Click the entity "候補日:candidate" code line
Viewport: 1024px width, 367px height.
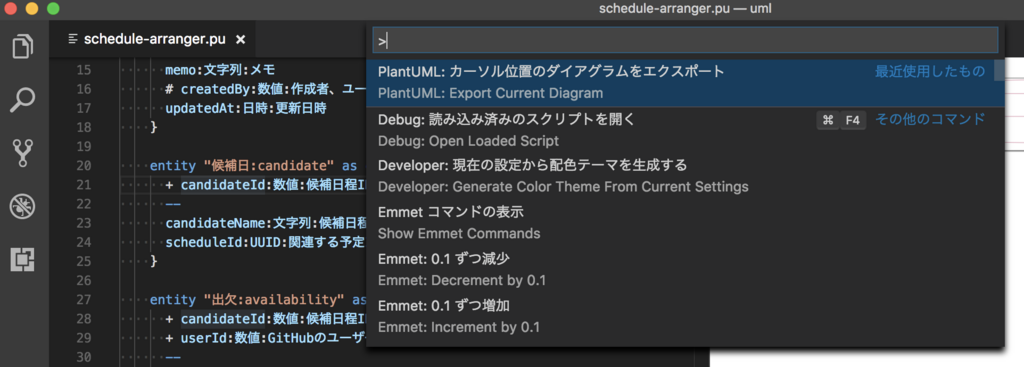[254, 166]
